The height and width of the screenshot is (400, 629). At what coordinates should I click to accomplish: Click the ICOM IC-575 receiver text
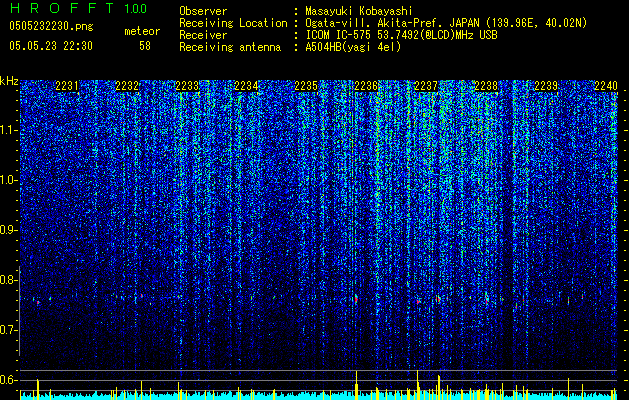tap(401, 35)
